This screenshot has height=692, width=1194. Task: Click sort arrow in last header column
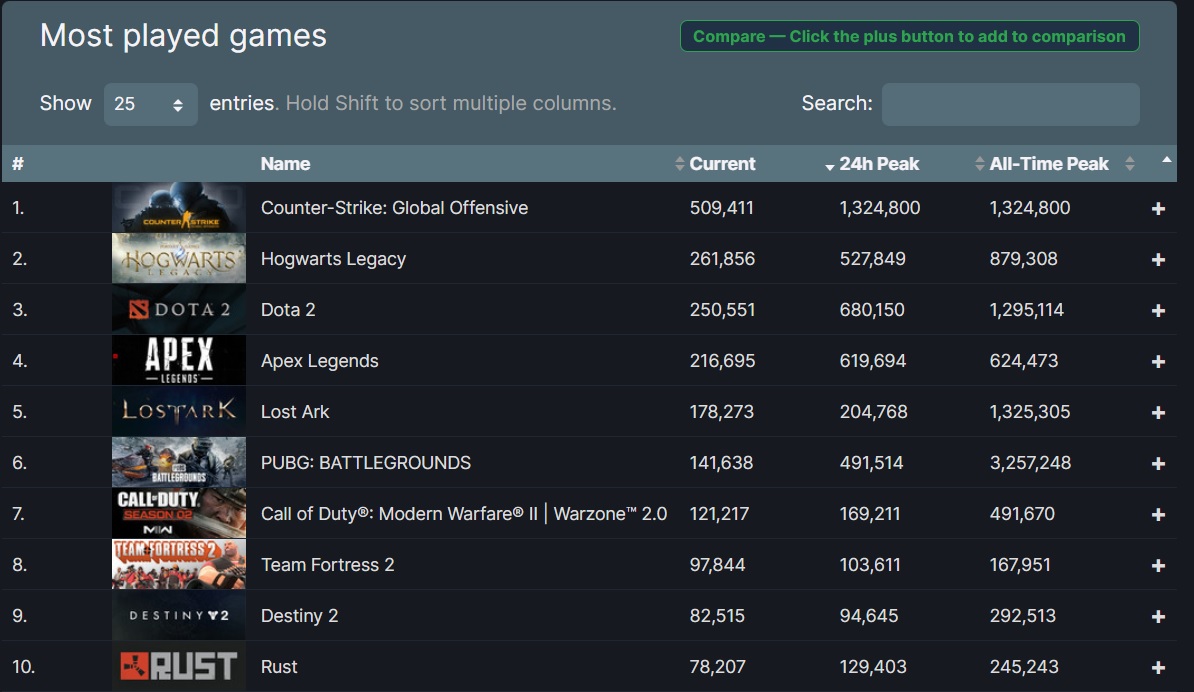1166,160
